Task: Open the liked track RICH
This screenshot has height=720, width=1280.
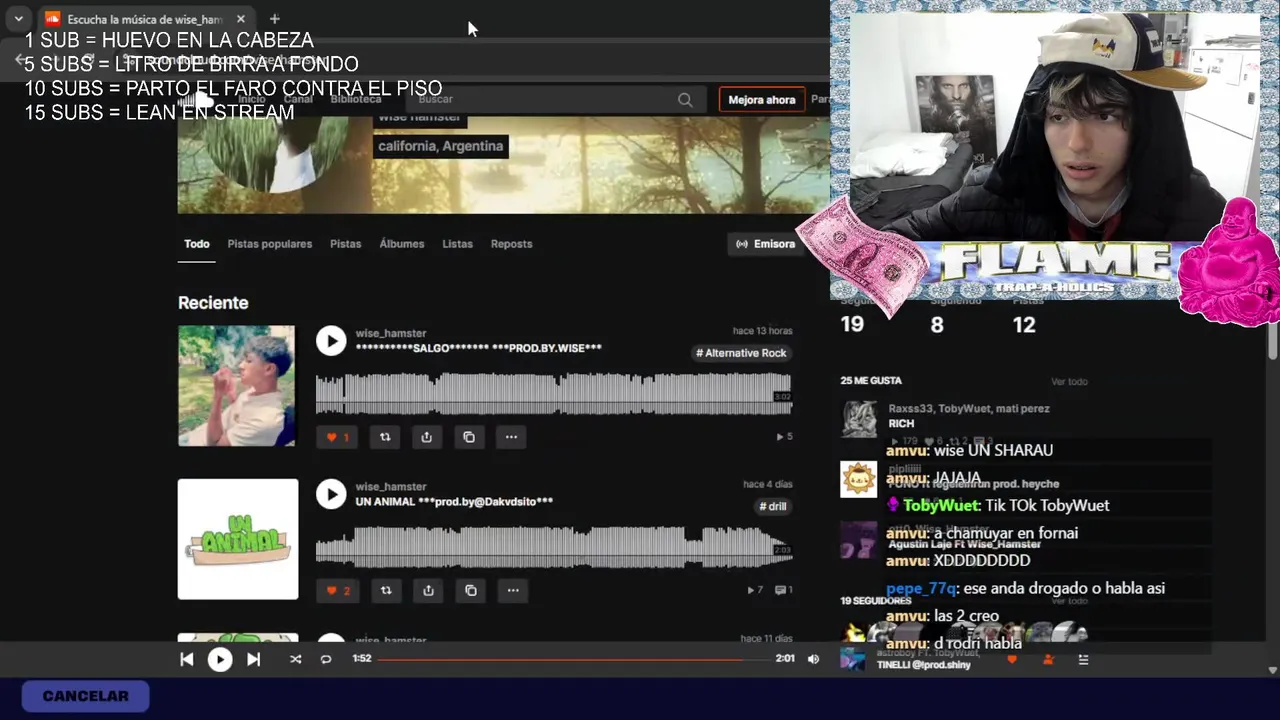Action: coord(902,423)
